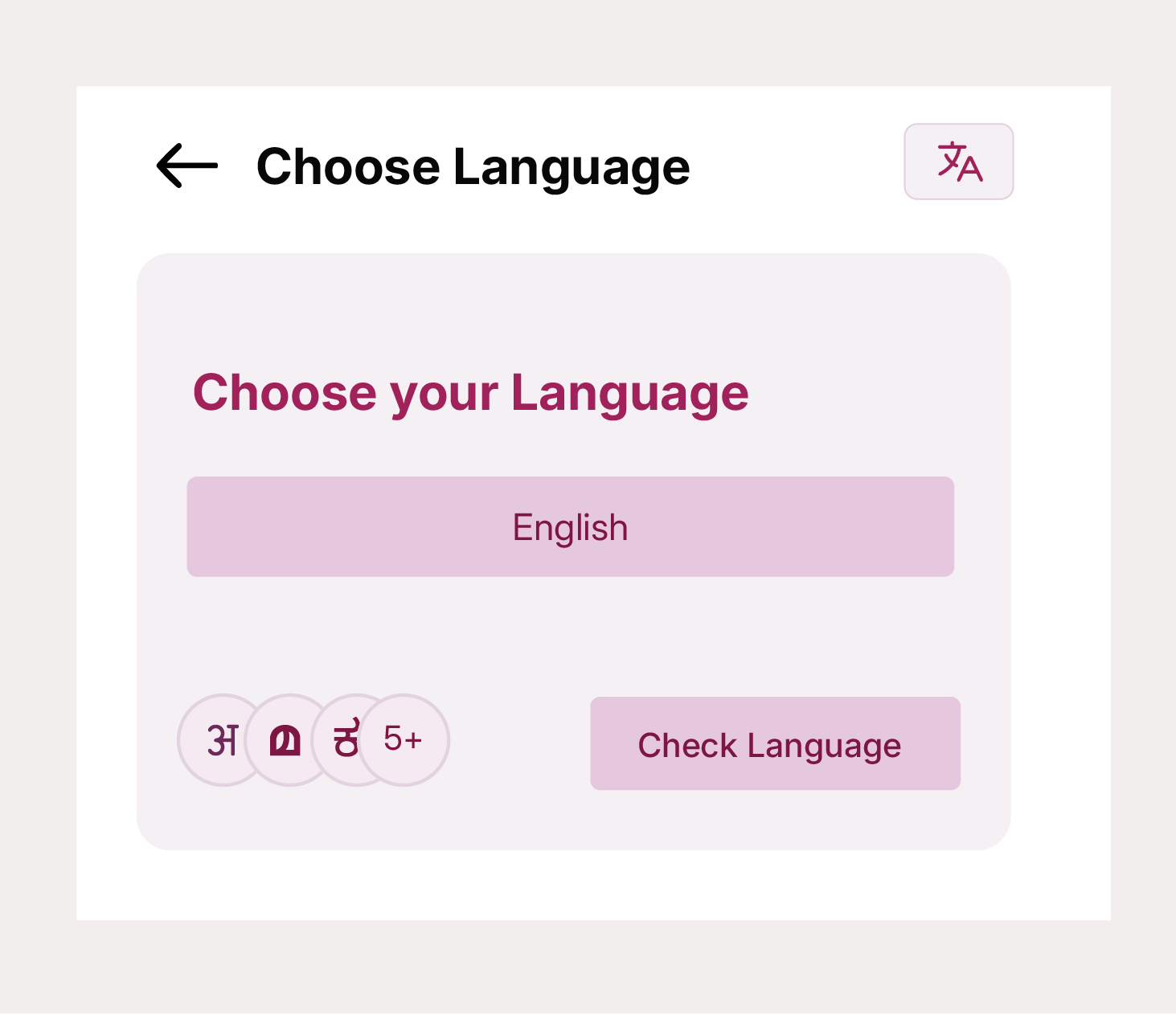
Task: Expand the language field showing English
Action: click(571, 527)
